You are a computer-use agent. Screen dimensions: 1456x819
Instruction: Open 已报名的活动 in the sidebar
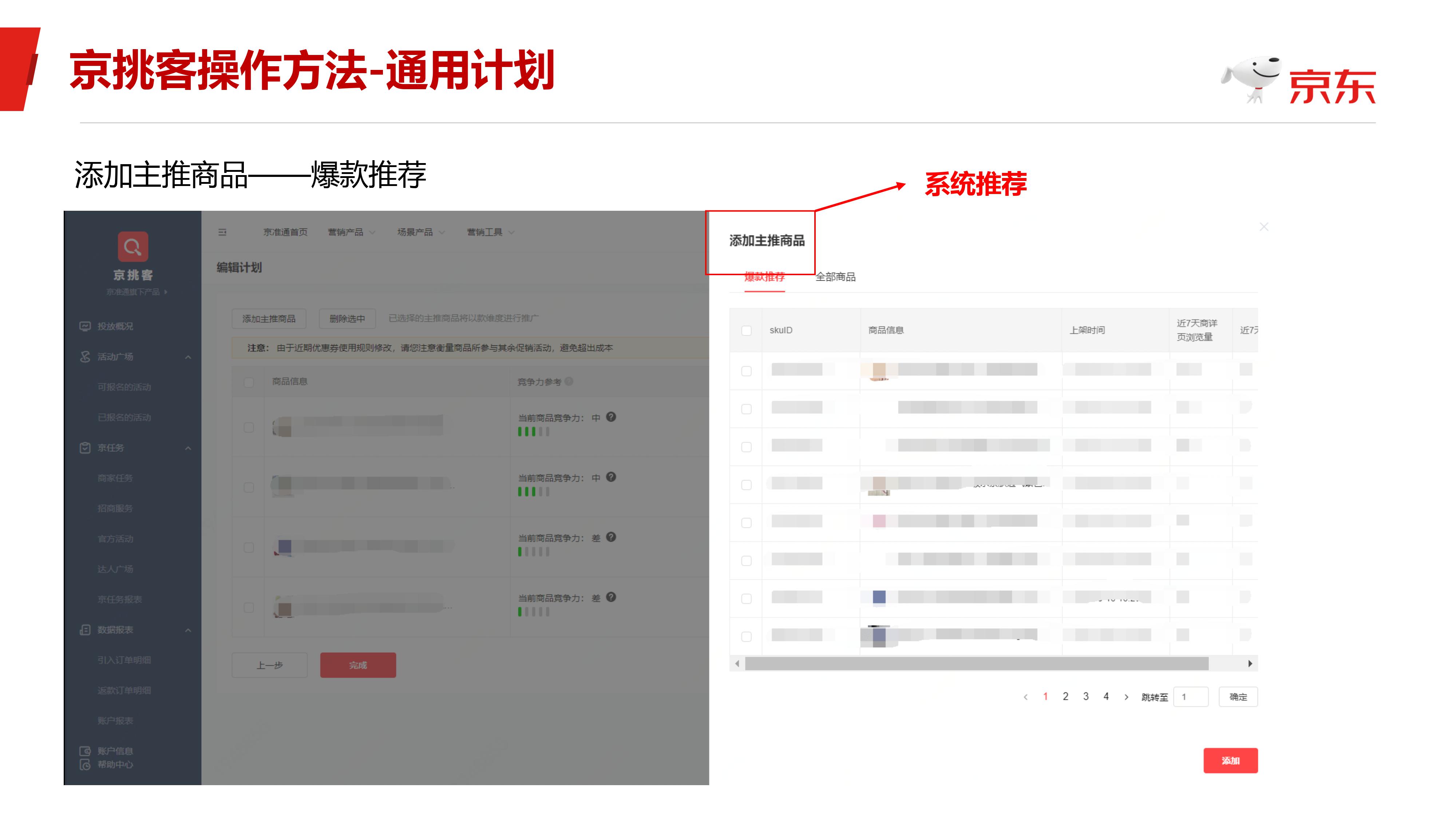pyautogui.click(x=124, y=418)
